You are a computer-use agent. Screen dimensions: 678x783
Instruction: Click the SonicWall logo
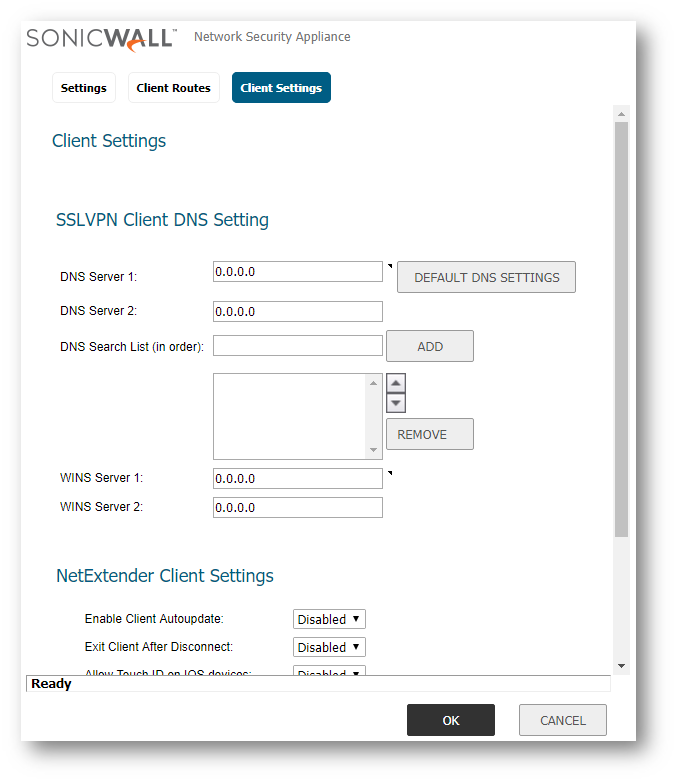point(101,38)
